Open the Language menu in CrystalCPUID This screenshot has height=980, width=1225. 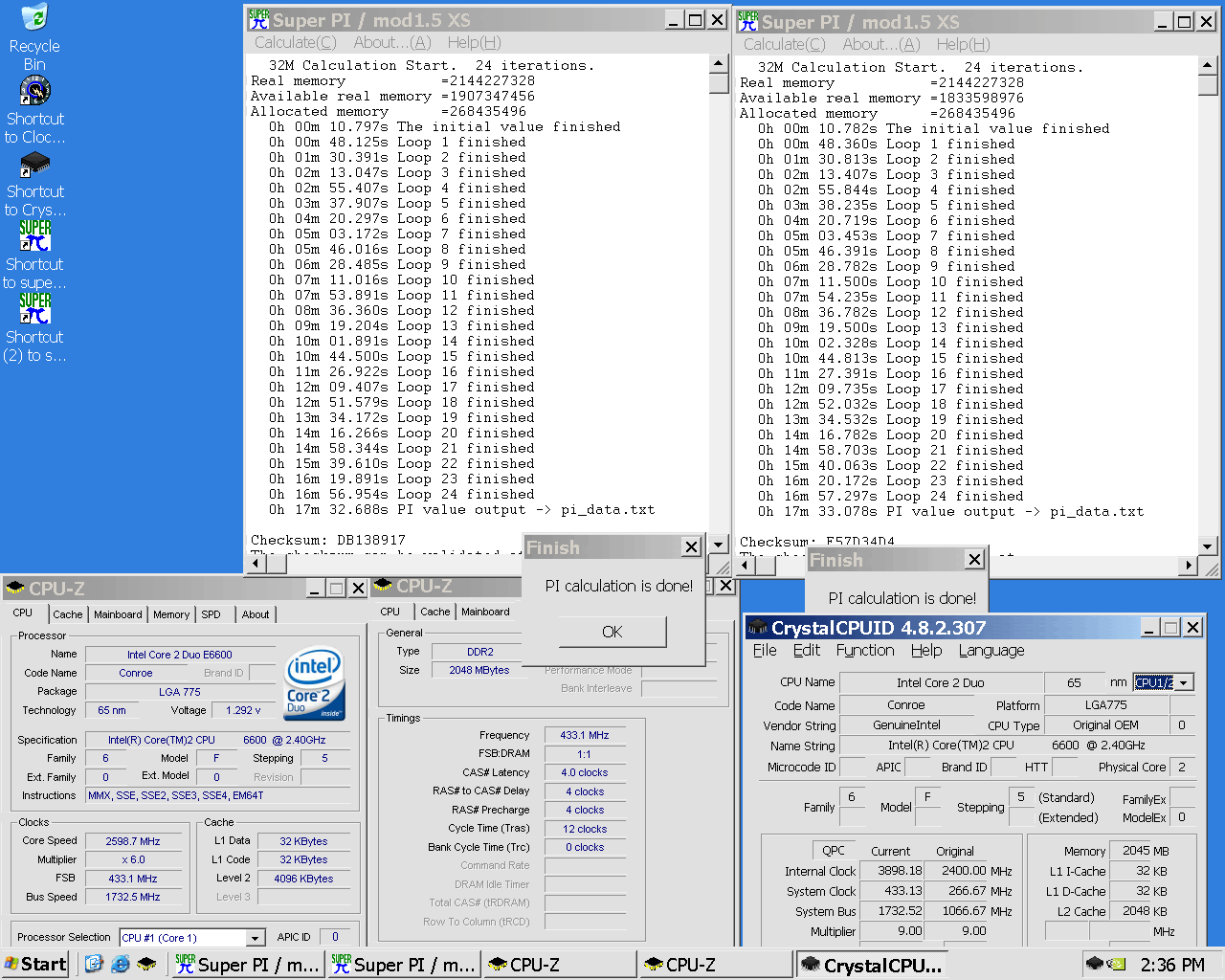[x=991, y=651]
